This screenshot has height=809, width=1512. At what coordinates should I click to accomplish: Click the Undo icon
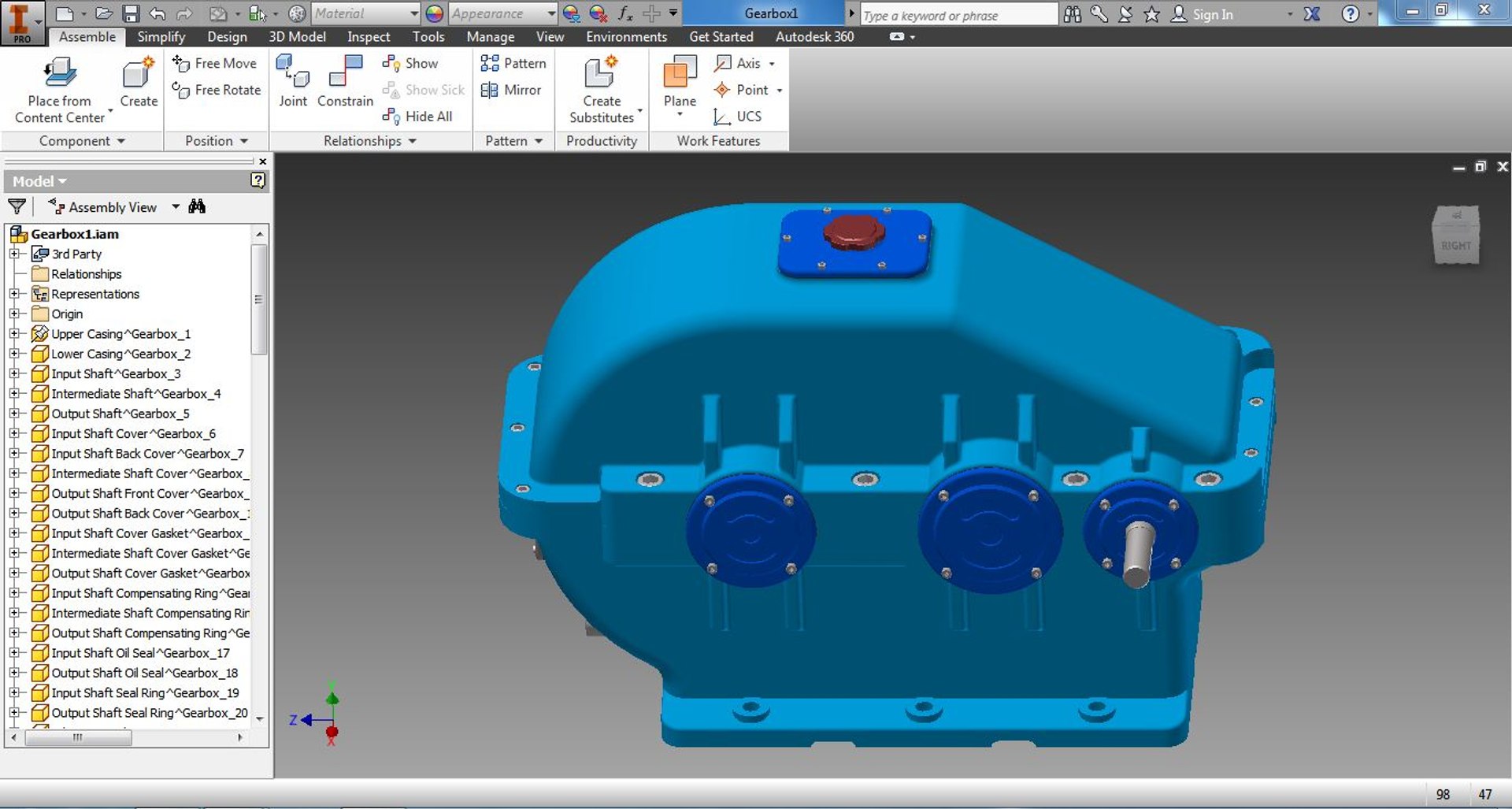pos(157,13)
